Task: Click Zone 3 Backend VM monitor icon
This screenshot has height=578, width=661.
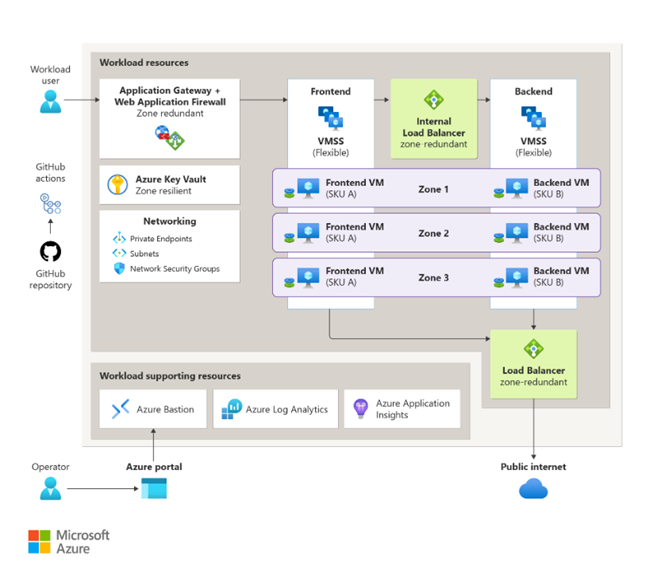Action: coord(517,277)
